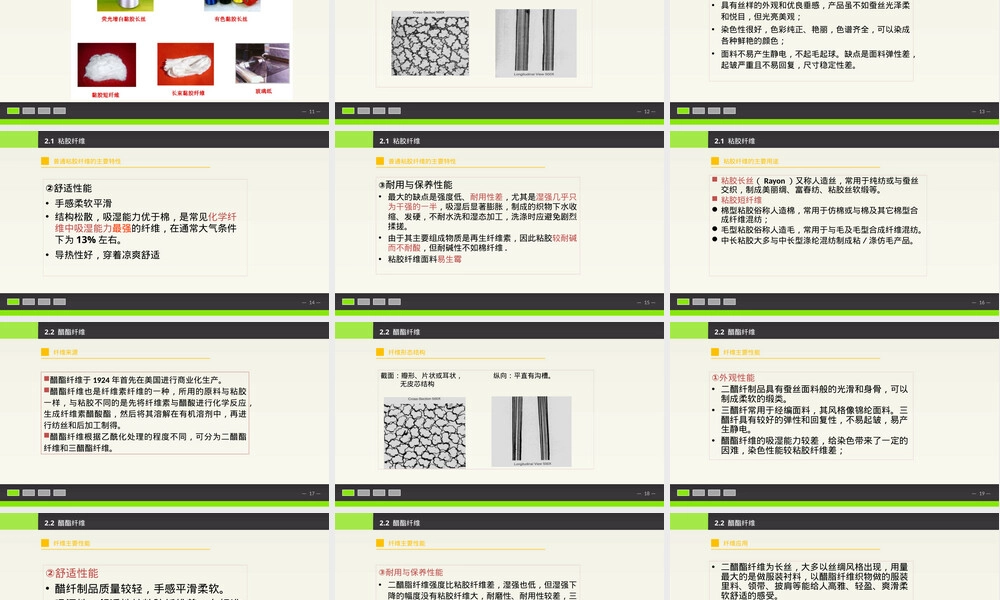Click the longitudinal fiber image on slide 18
Image resolution: width=1000 pixels, height=600 pixels.
click(x=531, y=432)
